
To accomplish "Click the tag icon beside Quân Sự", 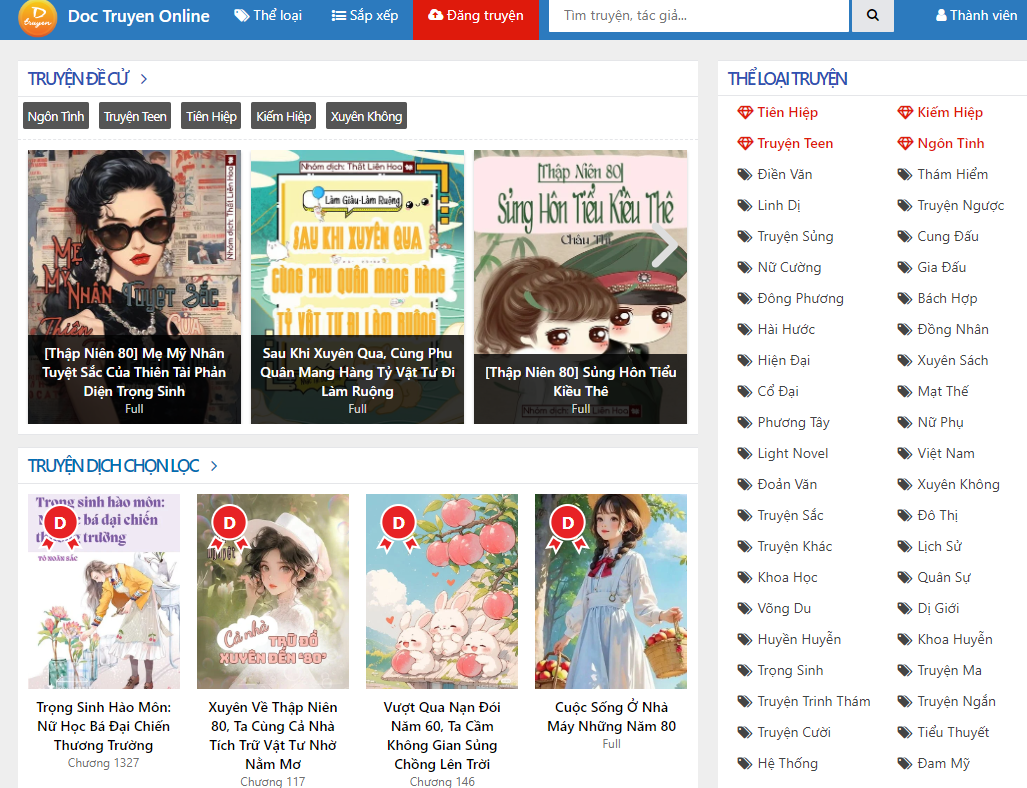I will [x=905, y=578].
